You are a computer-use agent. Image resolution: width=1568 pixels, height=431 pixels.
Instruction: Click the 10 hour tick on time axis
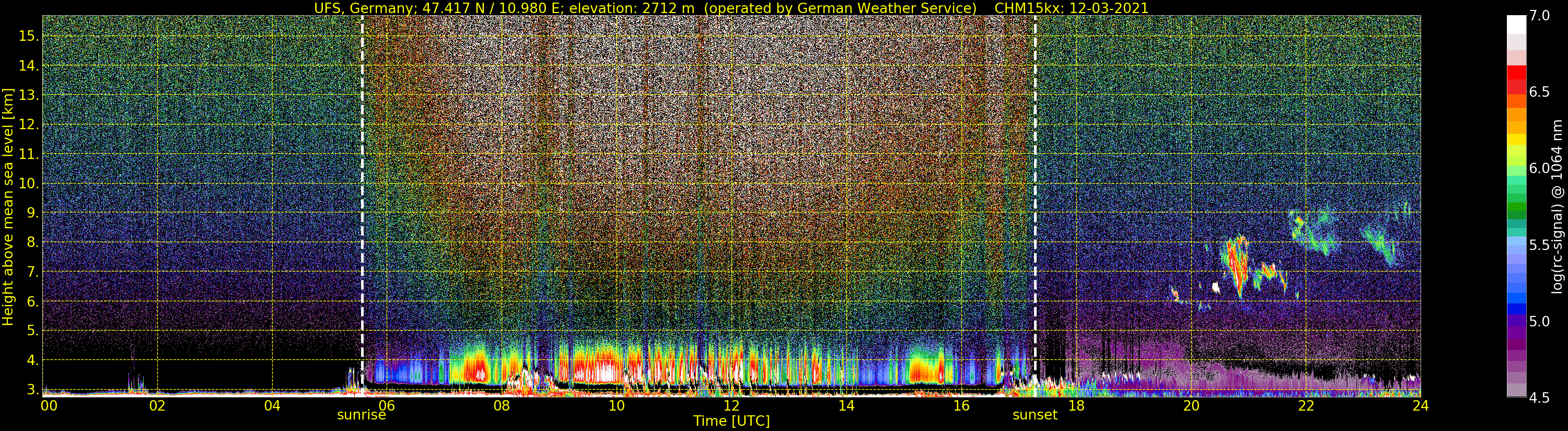click(617, 405)
